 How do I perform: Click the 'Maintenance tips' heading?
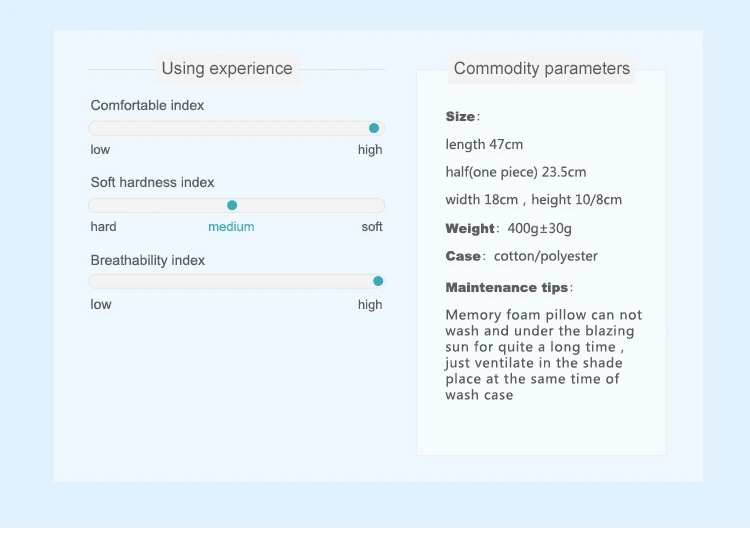point(507,288)
